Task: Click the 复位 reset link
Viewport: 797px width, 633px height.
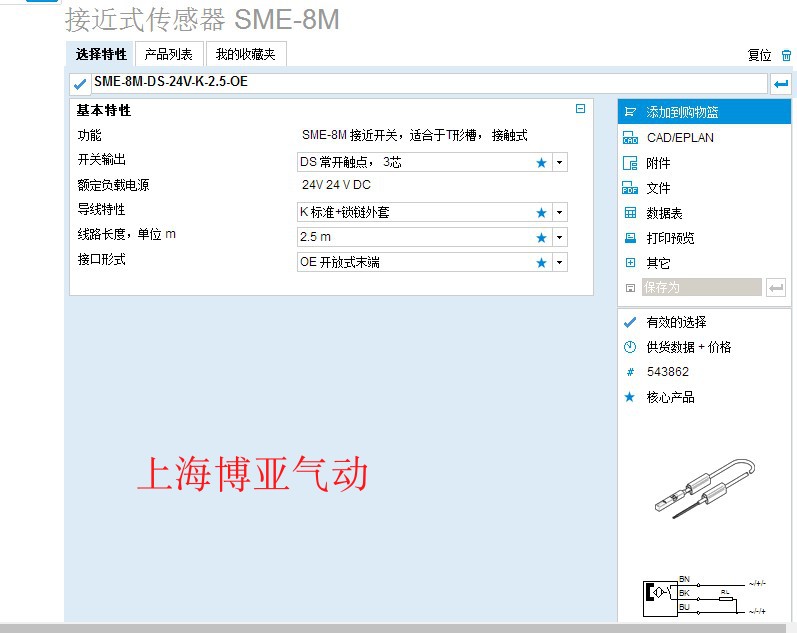Action: (x=760, y=55)
